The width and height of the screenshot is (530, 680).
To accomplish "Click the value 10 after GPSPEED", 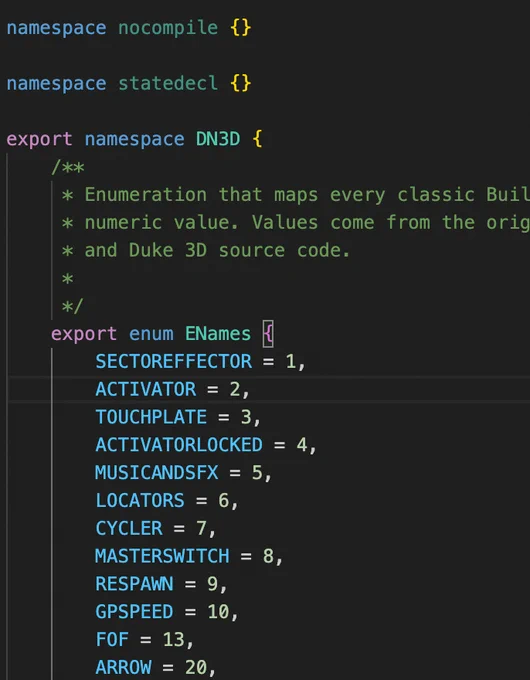I will pyautogui.click(x=218, y=611).
